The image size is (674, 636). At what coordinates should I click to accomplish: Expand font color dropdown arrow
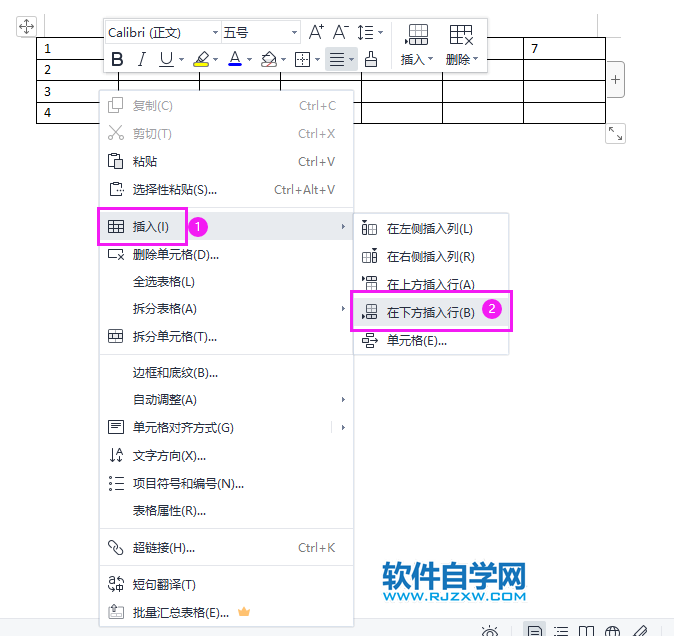[249, 59]
